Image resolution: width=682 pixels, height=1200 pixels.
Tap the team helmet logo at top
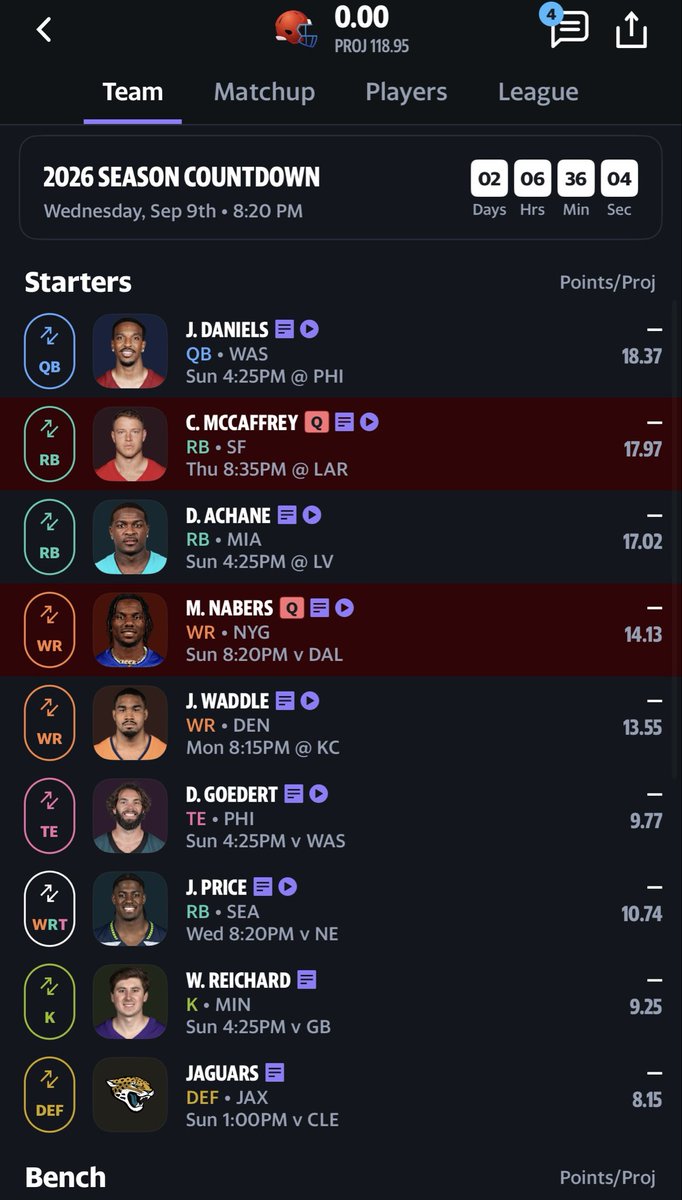[x=296, y=29]
